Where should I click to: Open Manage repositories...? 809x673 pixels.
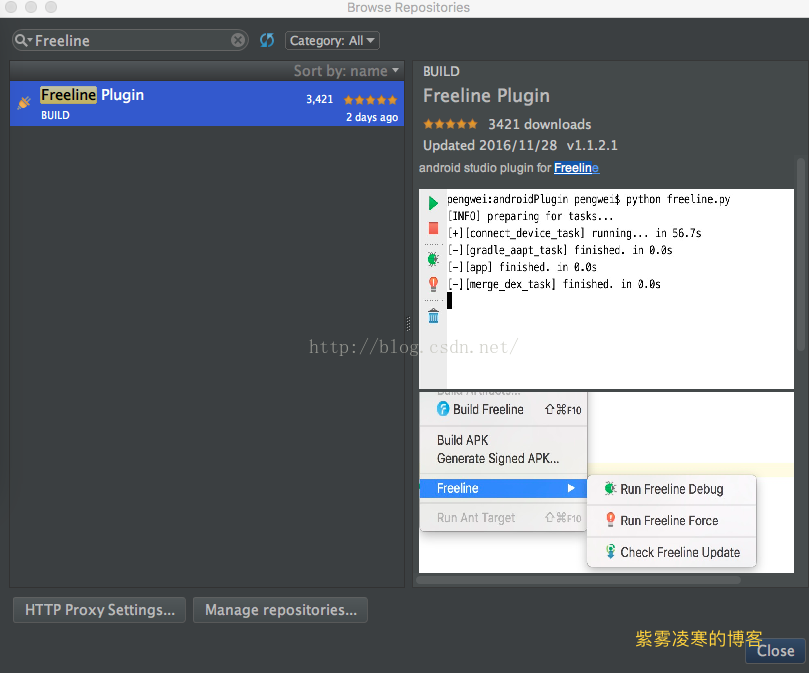pyautogui.click(x=281, y=610)
